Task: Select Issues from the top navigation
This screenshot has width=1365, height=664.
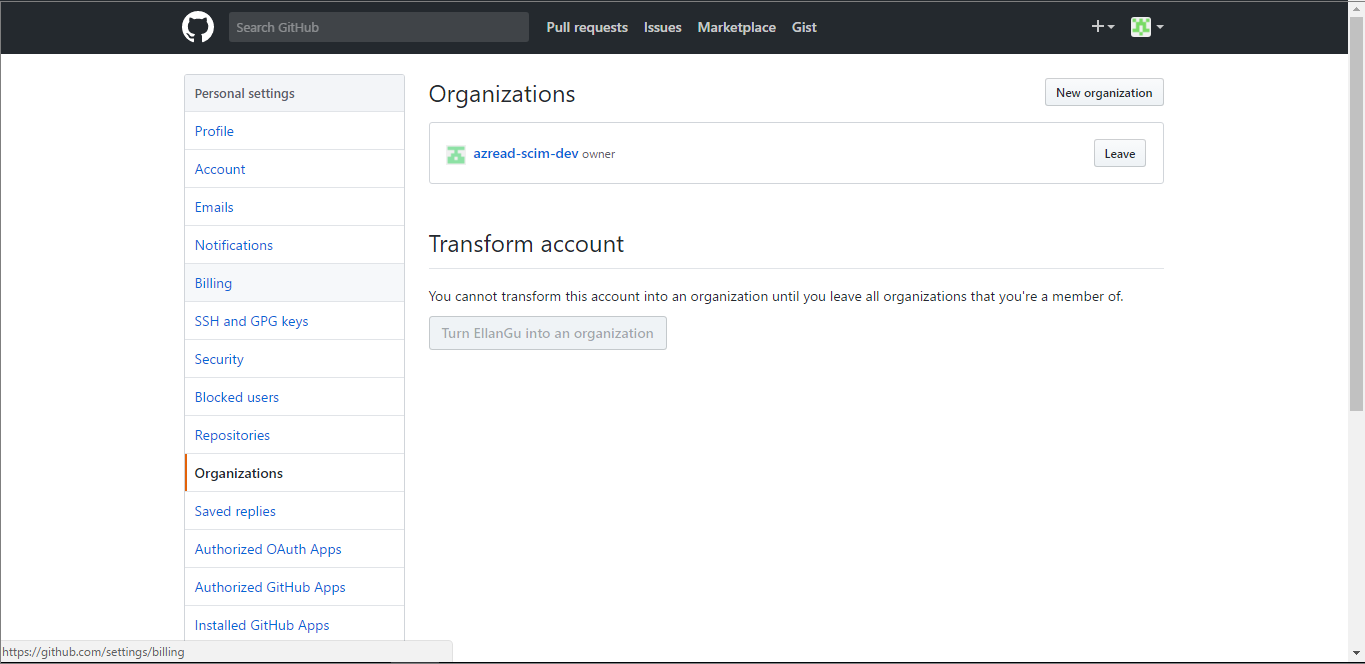Action: tap(662, 27)
